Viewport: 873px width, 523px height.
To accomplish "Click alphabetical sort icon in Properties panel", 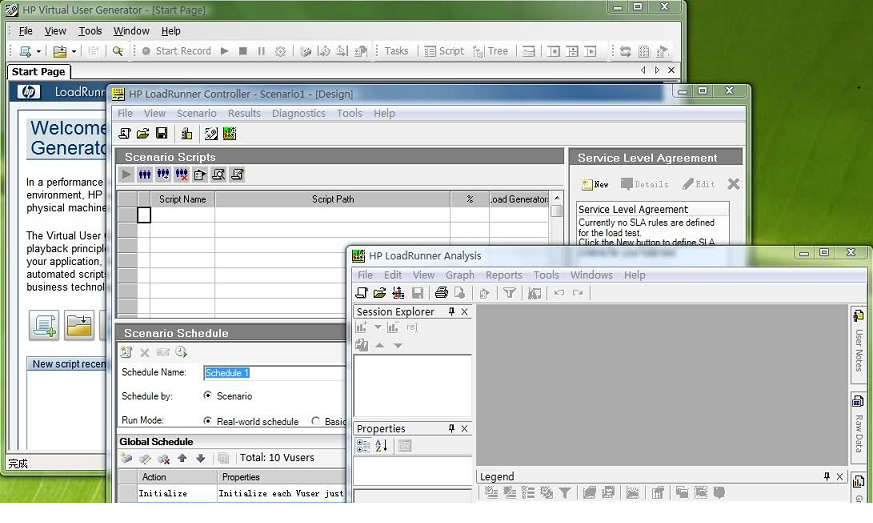I will click(381, 446).
